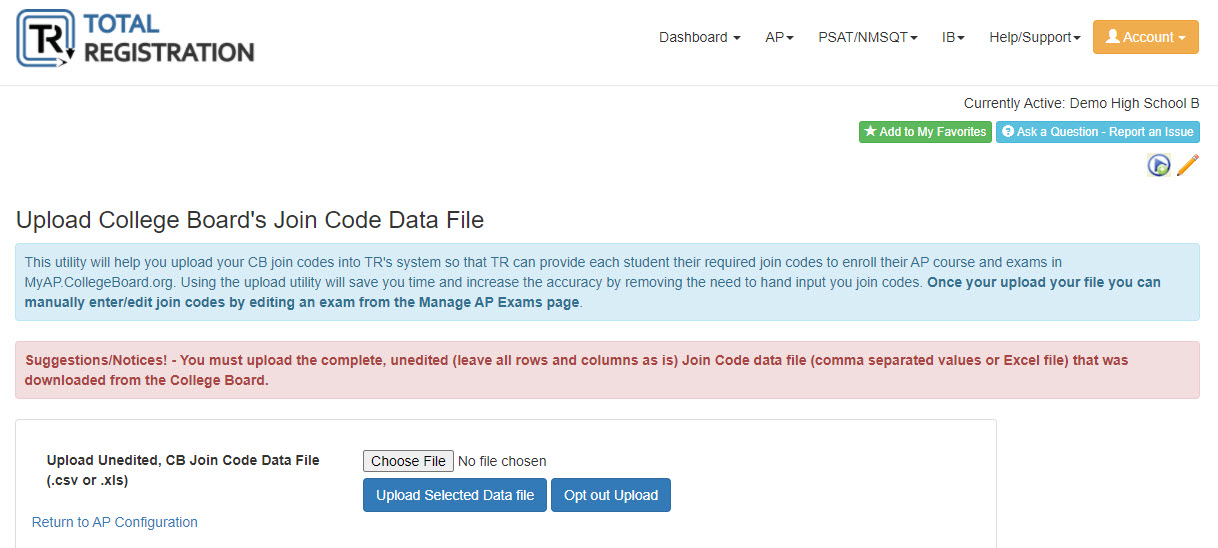Follow the Return to AP Configuration link
Image resolution: width=1218 pixels, height=548 pixels.
[x=115, y=522]
